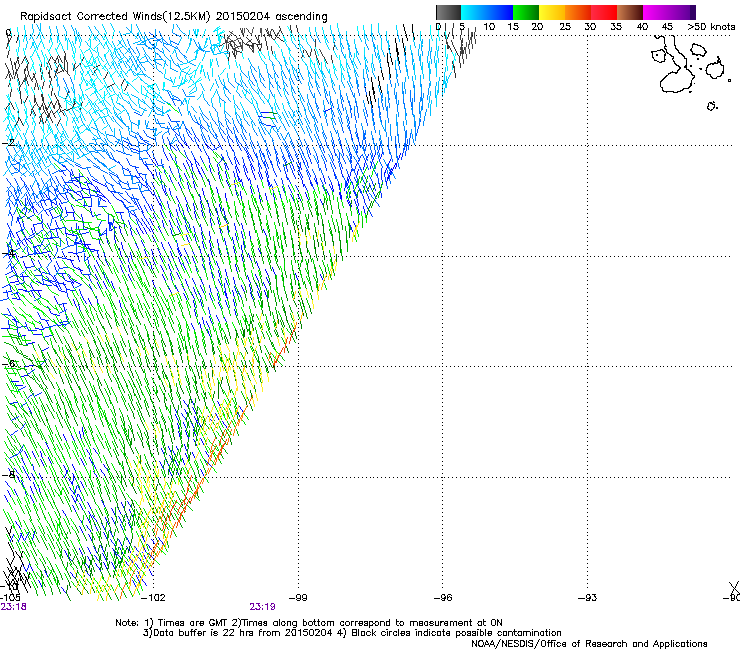This screenshot has height=650, width=740.
Task: Click the small island outline south of Galapagos group
Action: click(712, 106)
